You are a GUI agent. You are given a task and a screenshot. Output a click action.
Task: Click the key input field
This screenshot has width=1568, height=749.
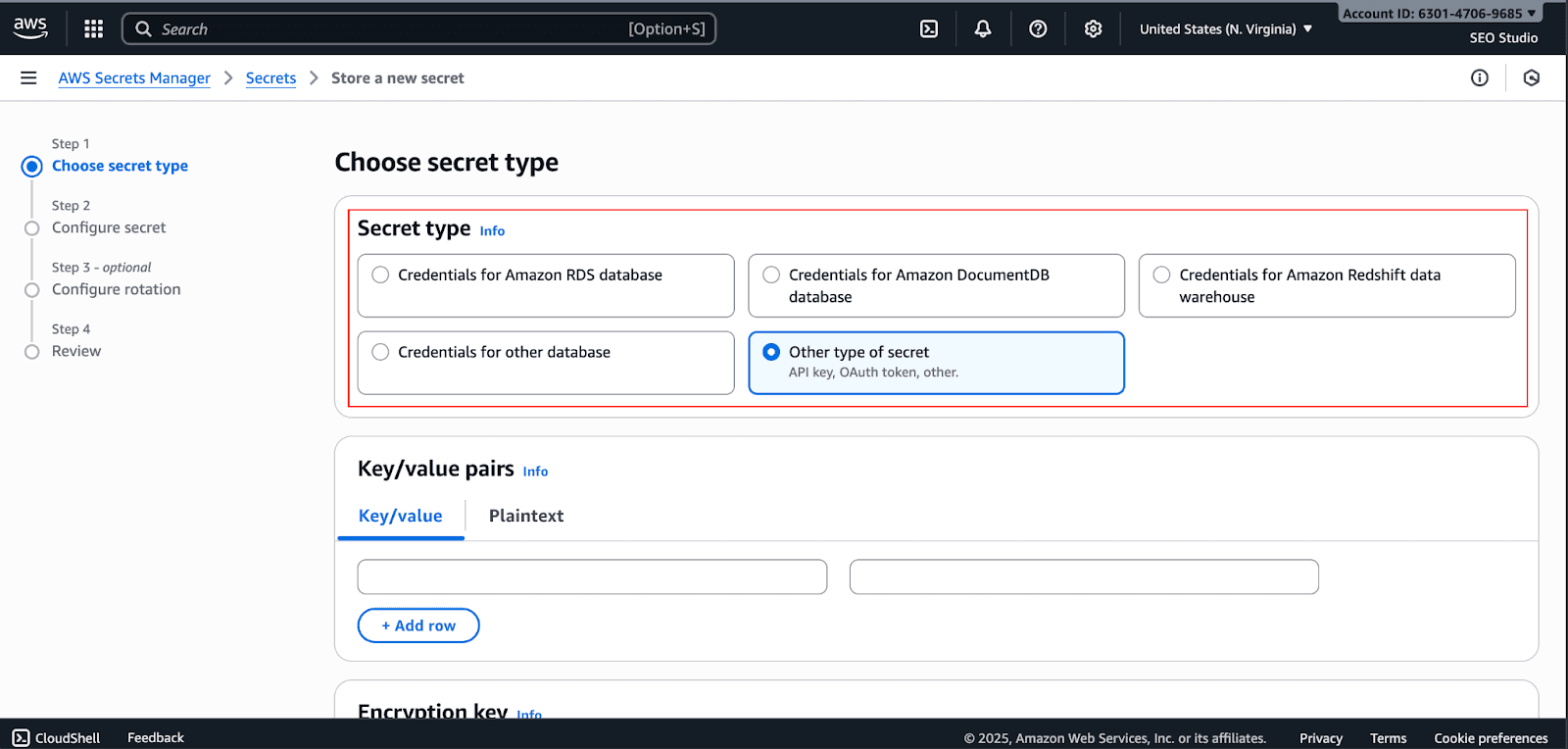click(x=592, y=576)
